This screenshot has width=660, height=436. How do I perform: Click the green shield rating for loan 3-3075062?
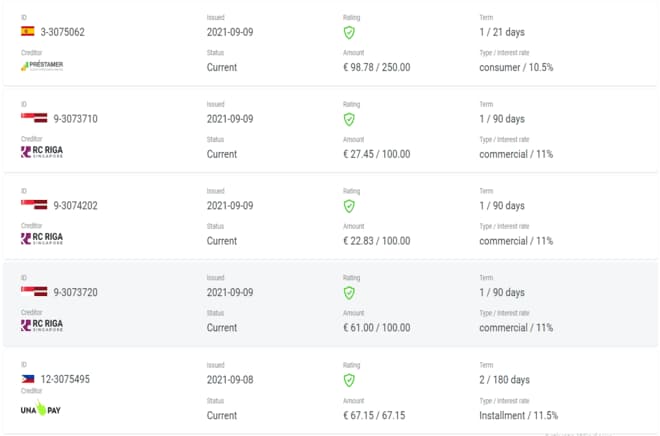[349, 32]
